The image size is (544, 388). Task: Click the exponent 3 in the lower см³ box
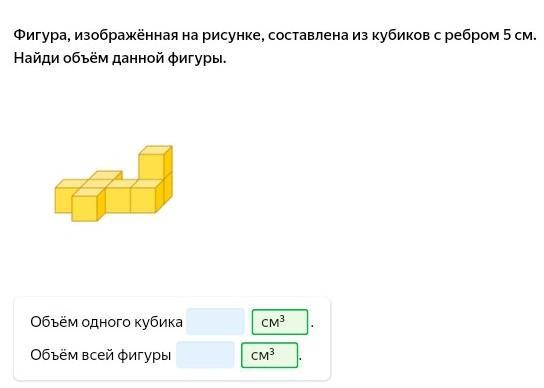coord(272,351)
